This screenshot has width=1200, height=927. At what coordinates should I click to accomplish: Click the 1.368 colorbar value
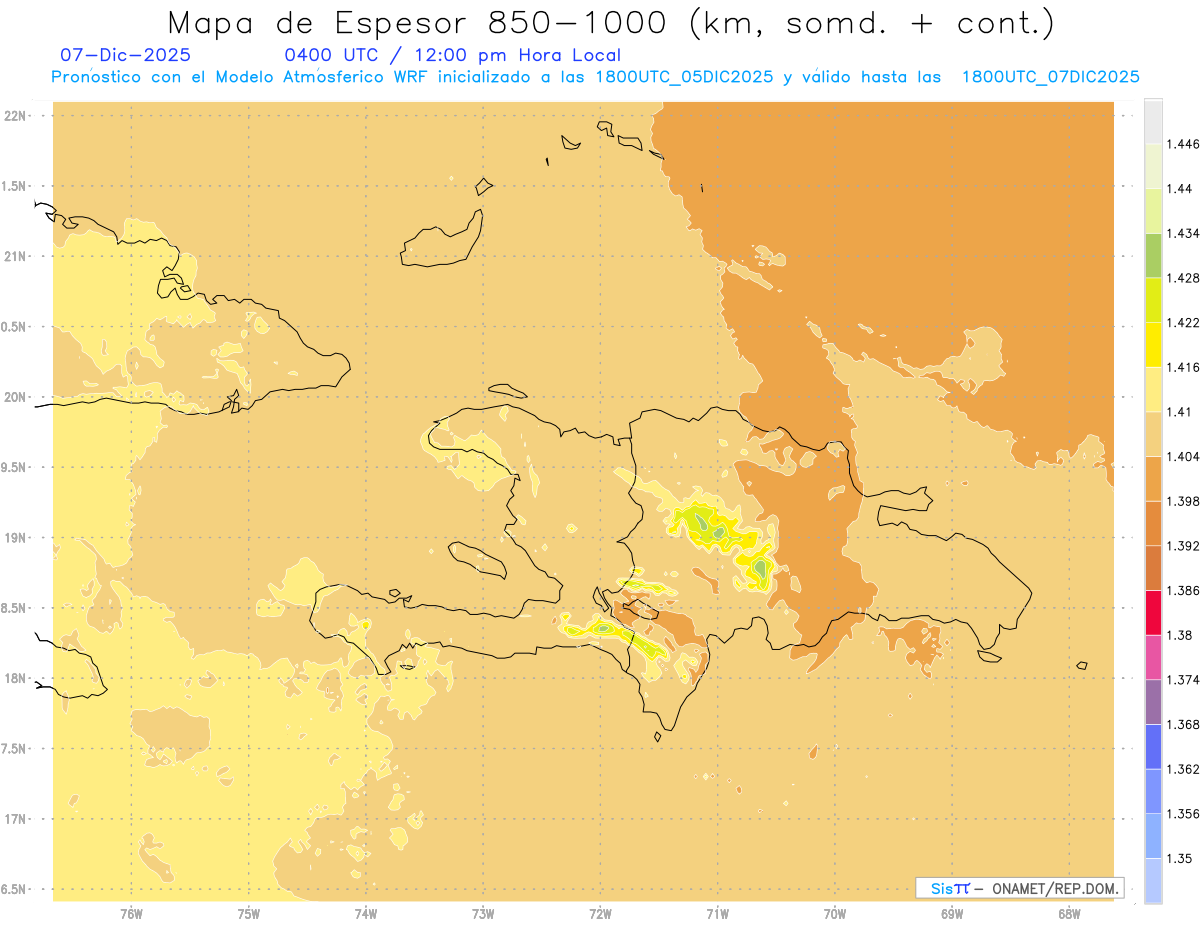[1183, 725]
